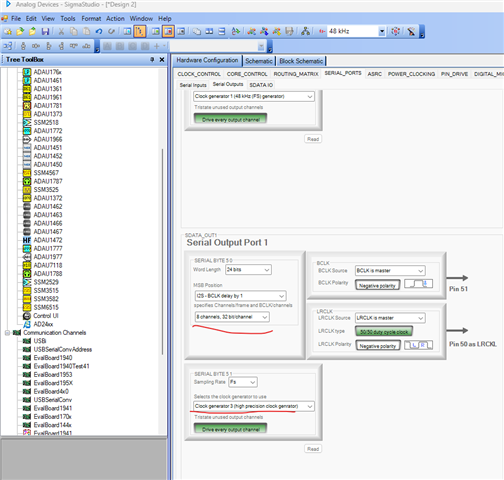504x480 pixels.
Task: Click the Link Compile Download icon
Action: pos(277,31)
